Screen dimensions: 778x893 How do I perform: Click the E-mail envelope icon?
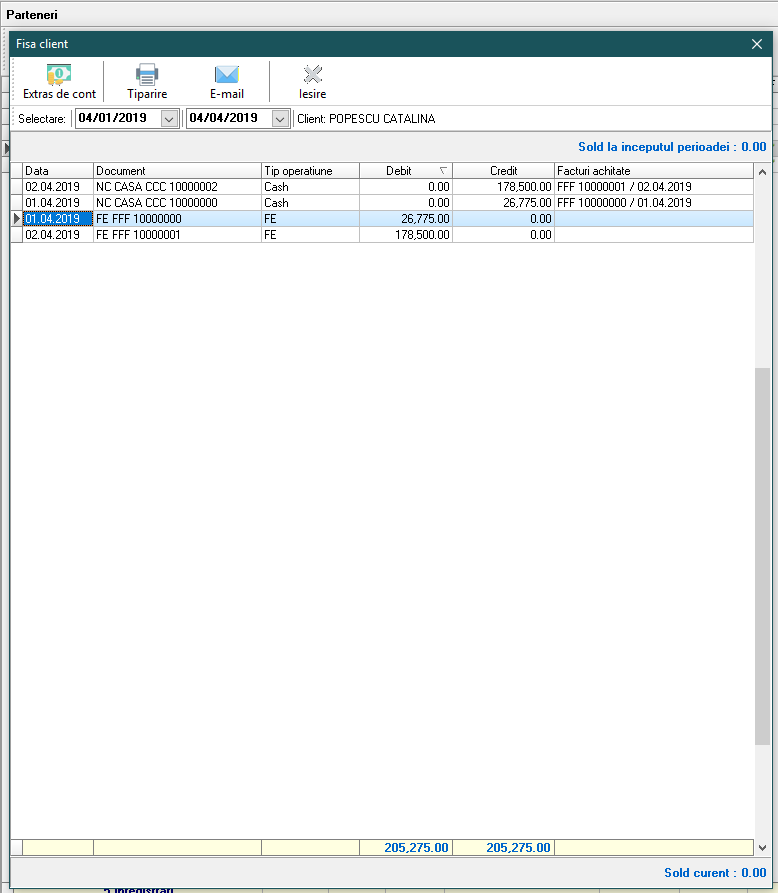(227, 75)
